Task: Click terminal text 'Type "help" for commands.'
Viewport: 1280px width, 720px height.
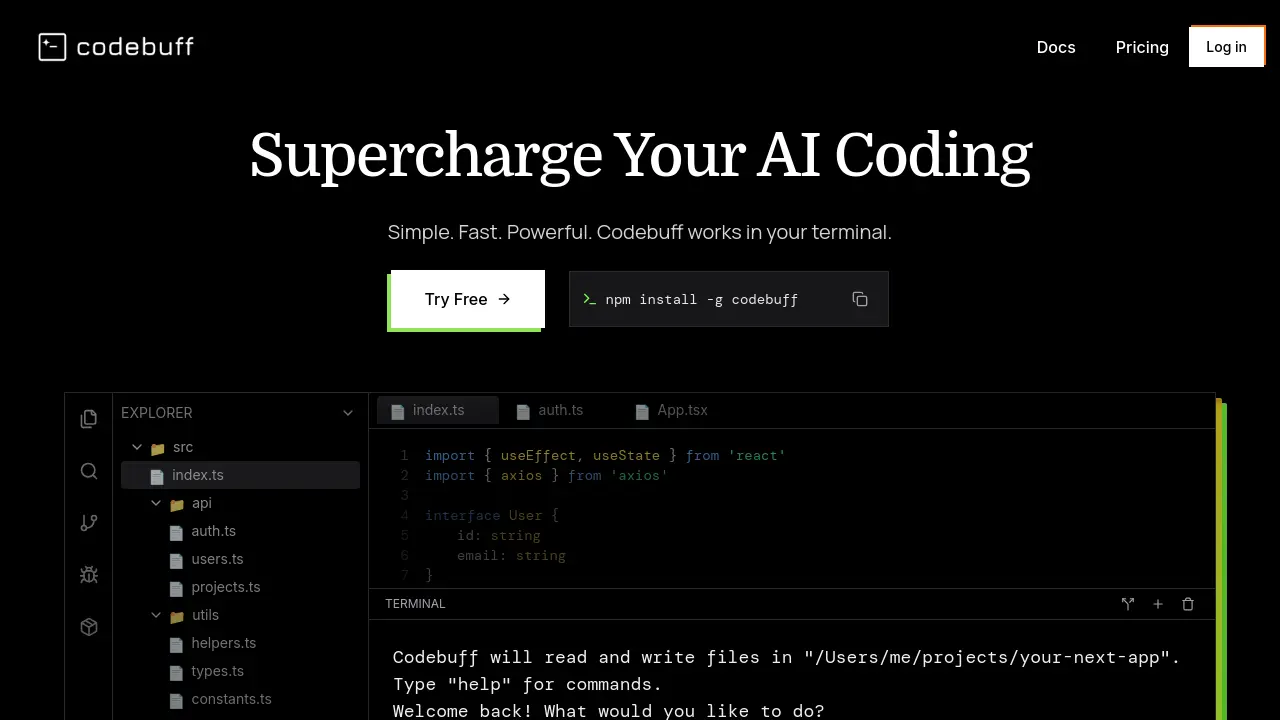Action: point(528,684)
